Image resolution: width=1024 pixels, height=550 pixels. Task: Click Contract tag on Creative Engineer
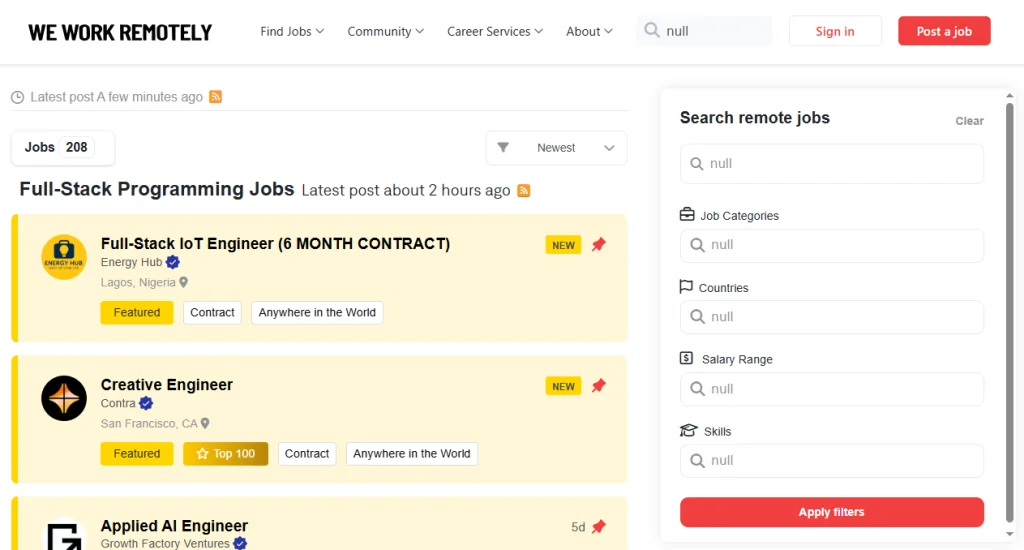click(307, 453)
